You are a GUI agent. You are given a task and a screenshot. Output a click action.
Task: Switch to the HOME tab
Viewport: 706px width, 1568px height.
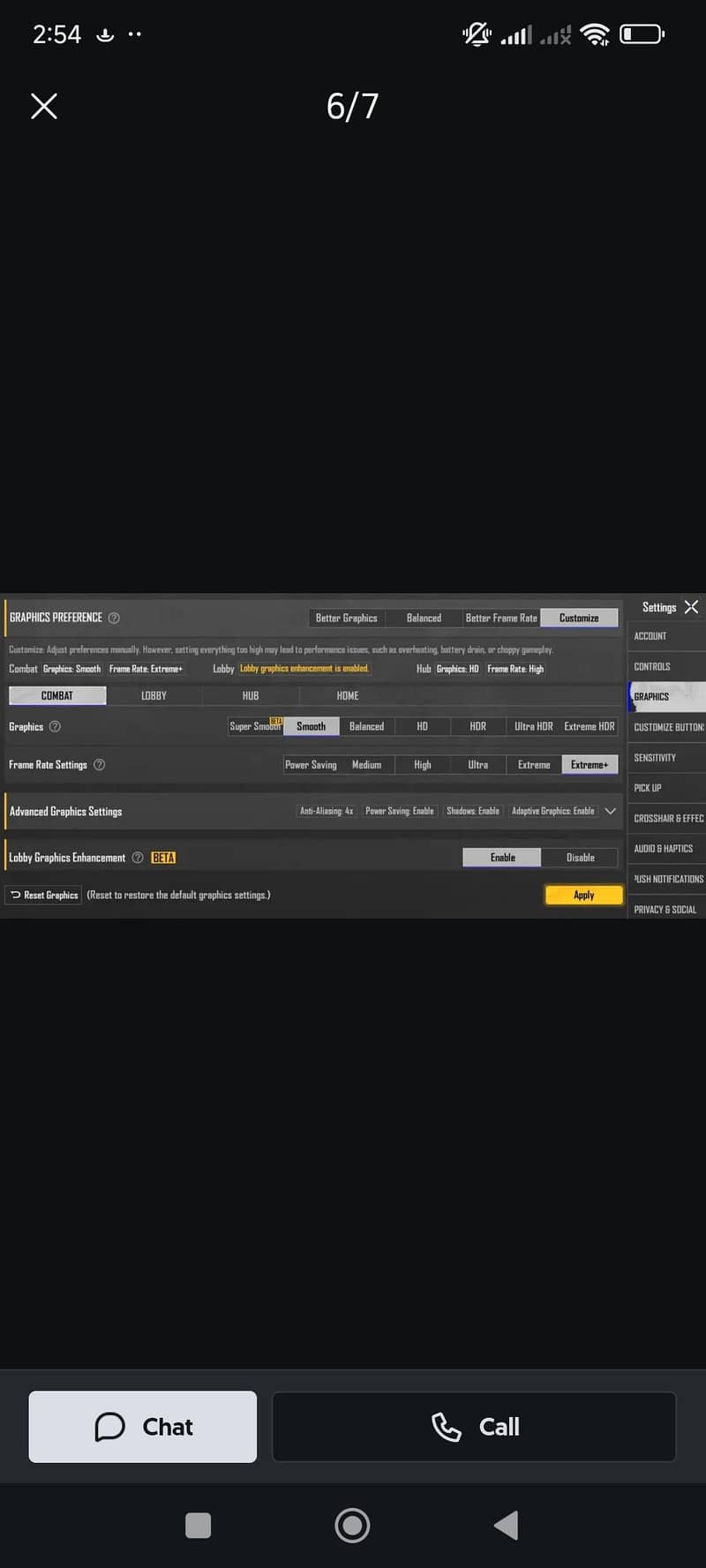348,695
